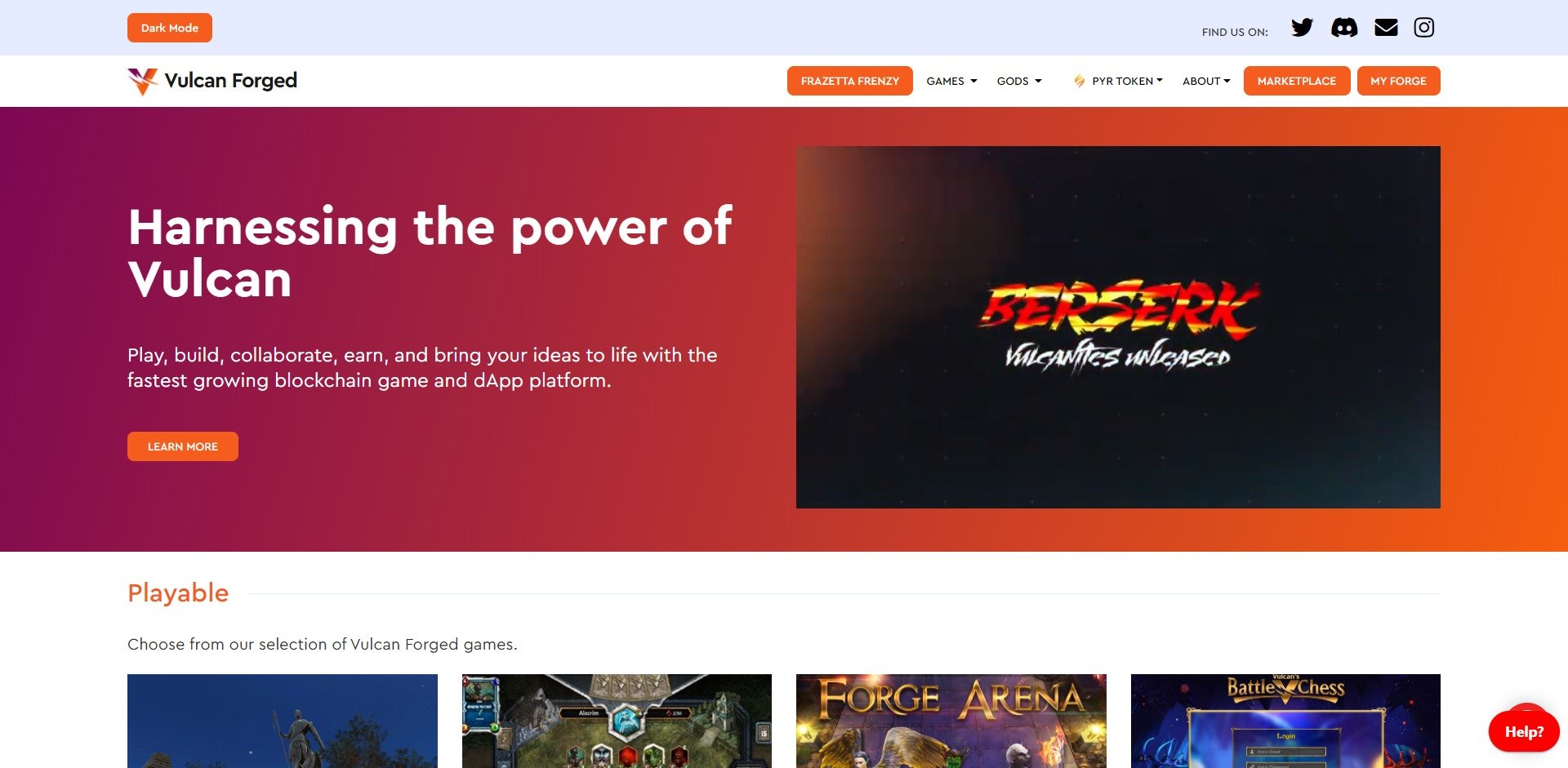1568x768 pixels.
Task: Visit the Instagram icon link
Action: click(x=1424, y=28)
